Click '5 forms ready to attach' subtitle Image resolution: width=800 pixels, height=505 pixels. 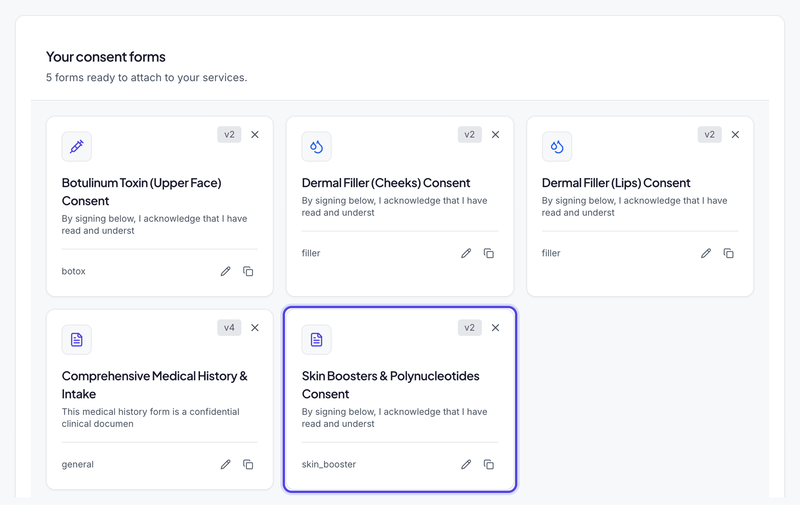coord(146,78)
